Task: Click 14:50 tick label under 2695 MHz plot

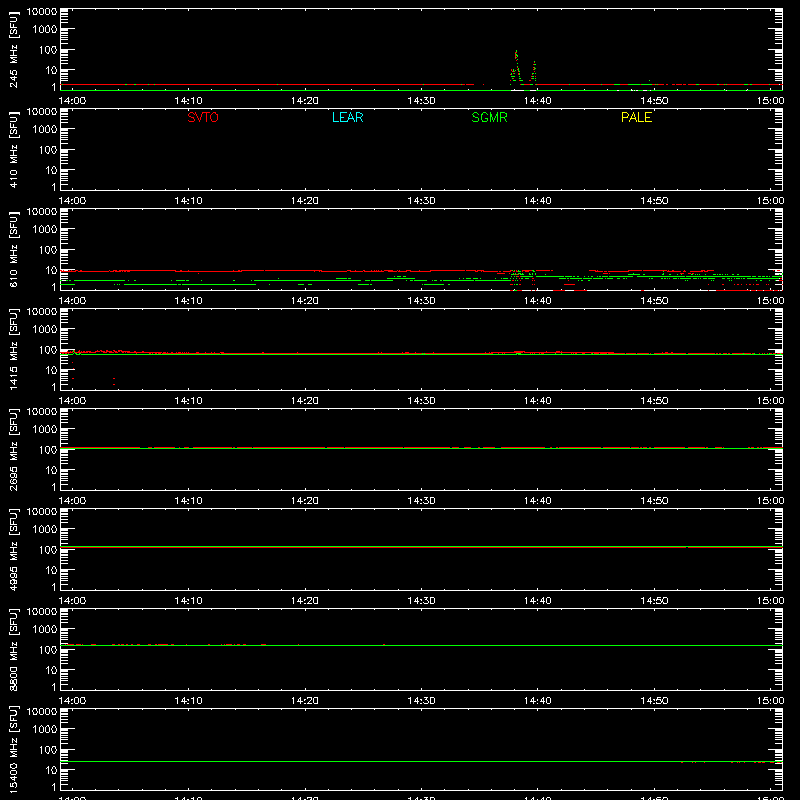Action: pyautogui.click(x=654, y=501)
